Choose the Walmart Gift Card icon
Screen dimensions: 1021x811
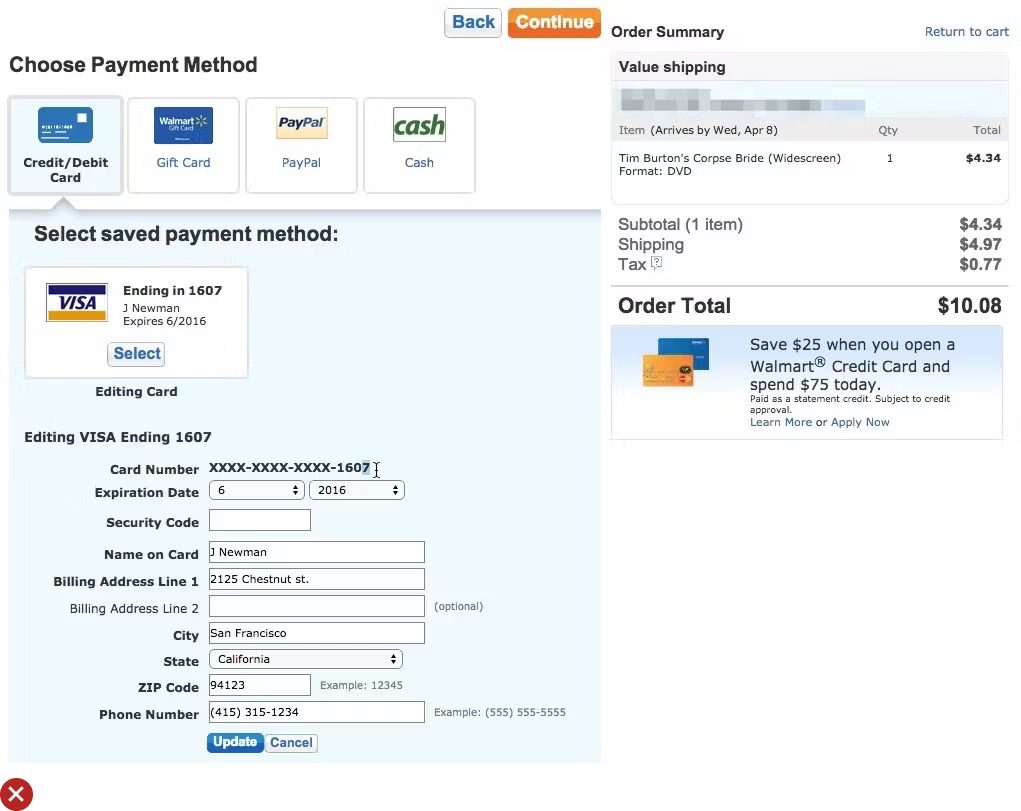[x=183, y=126]
